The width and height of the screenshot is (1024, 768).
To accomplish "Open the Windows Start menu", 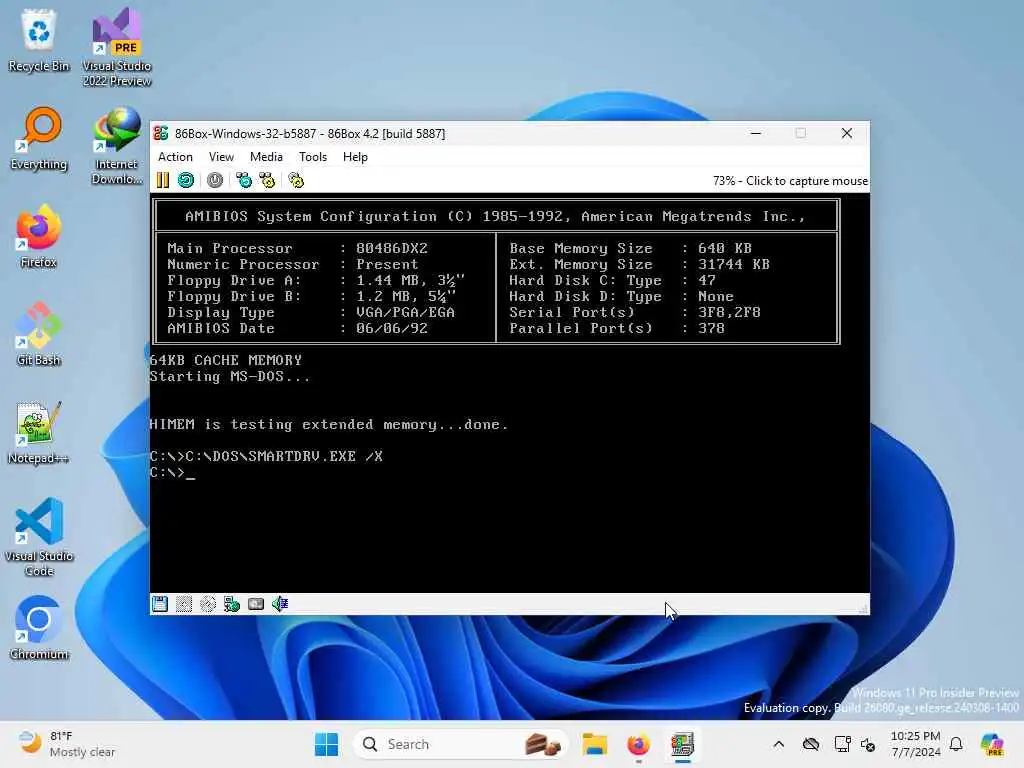I will pos(327,744).
